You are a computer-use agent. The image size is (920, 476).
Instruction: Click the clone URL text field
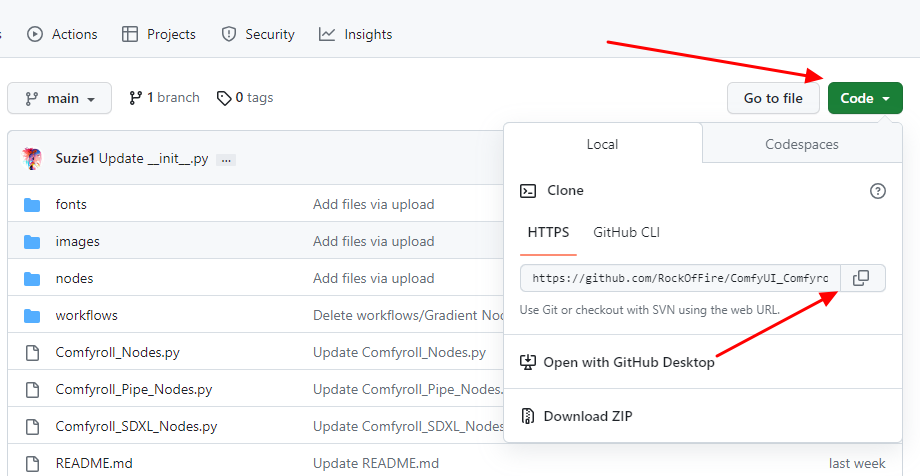tap(681, 278)
